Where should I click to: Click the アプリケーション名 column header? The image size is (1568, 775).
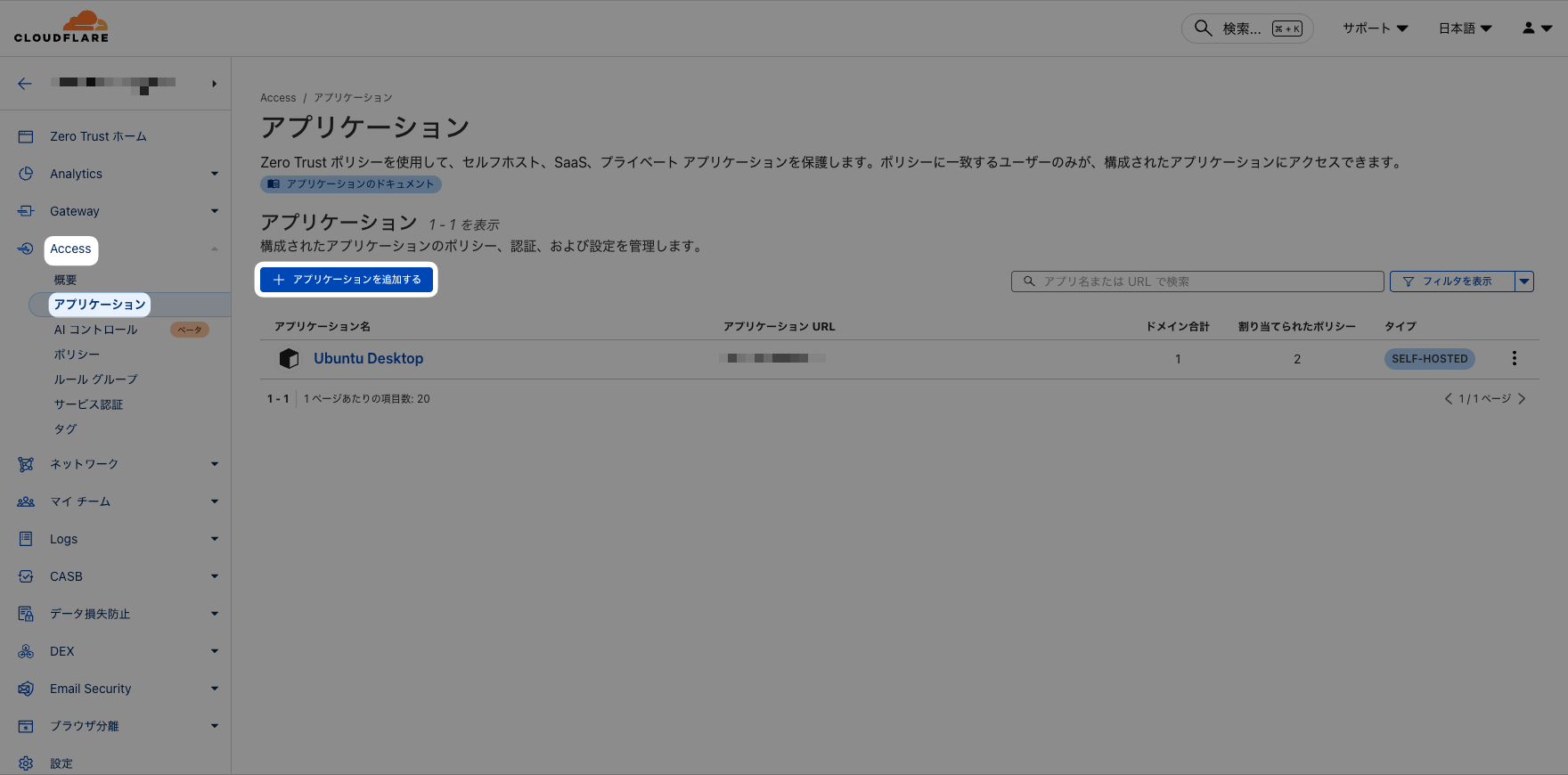(323, 327)
